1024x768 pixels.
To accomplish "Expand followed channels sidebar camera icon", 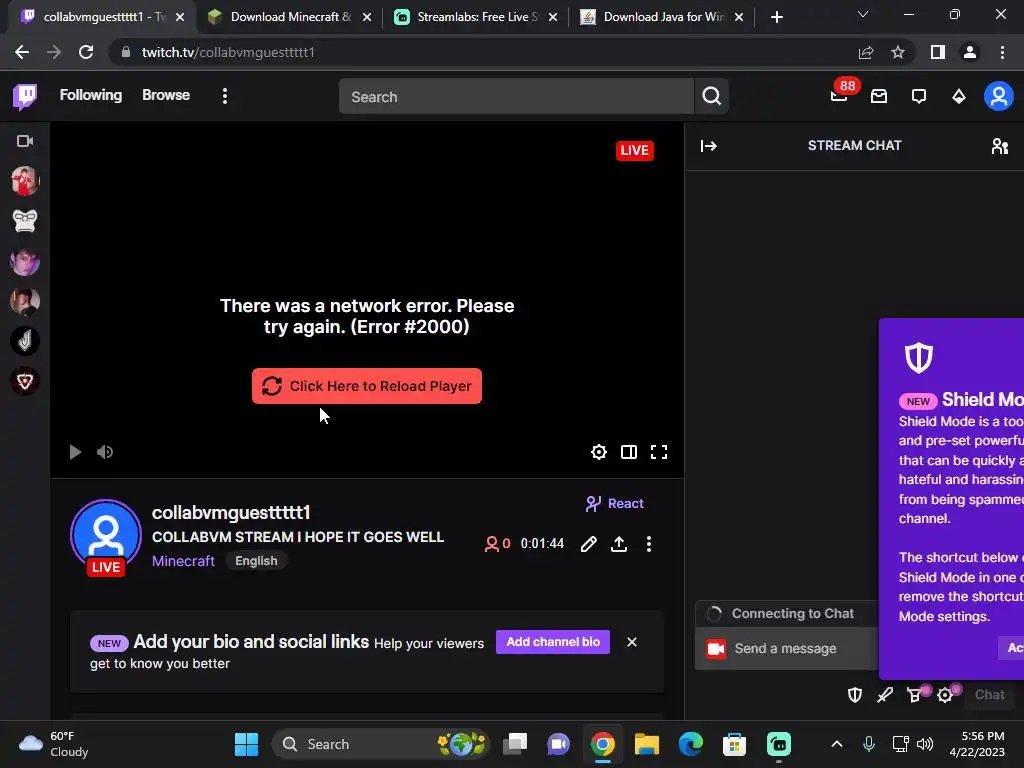I will [25, 141].
